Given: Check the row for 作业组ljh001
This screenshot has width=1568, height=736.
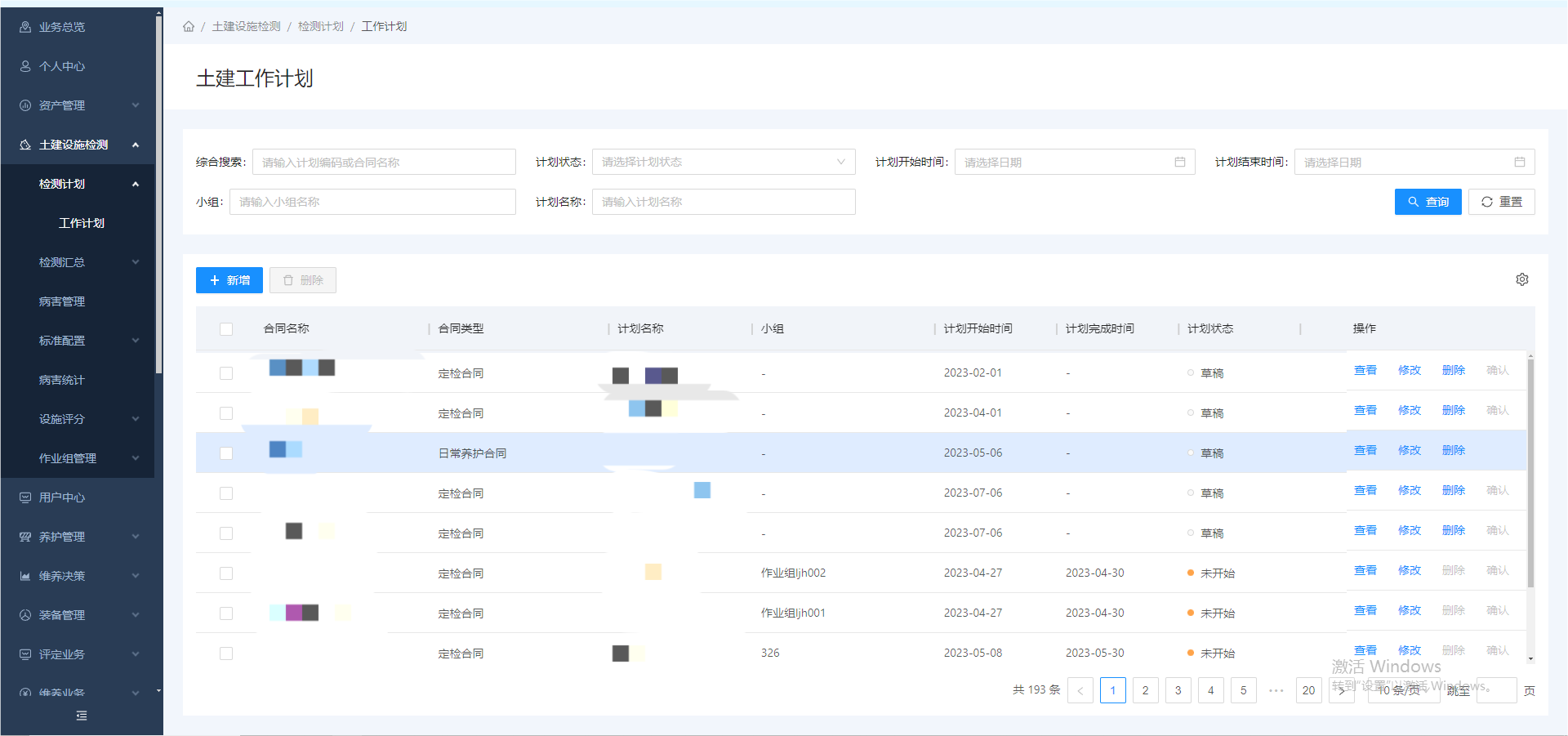Looking at the screenshot, I should point(226,613).
